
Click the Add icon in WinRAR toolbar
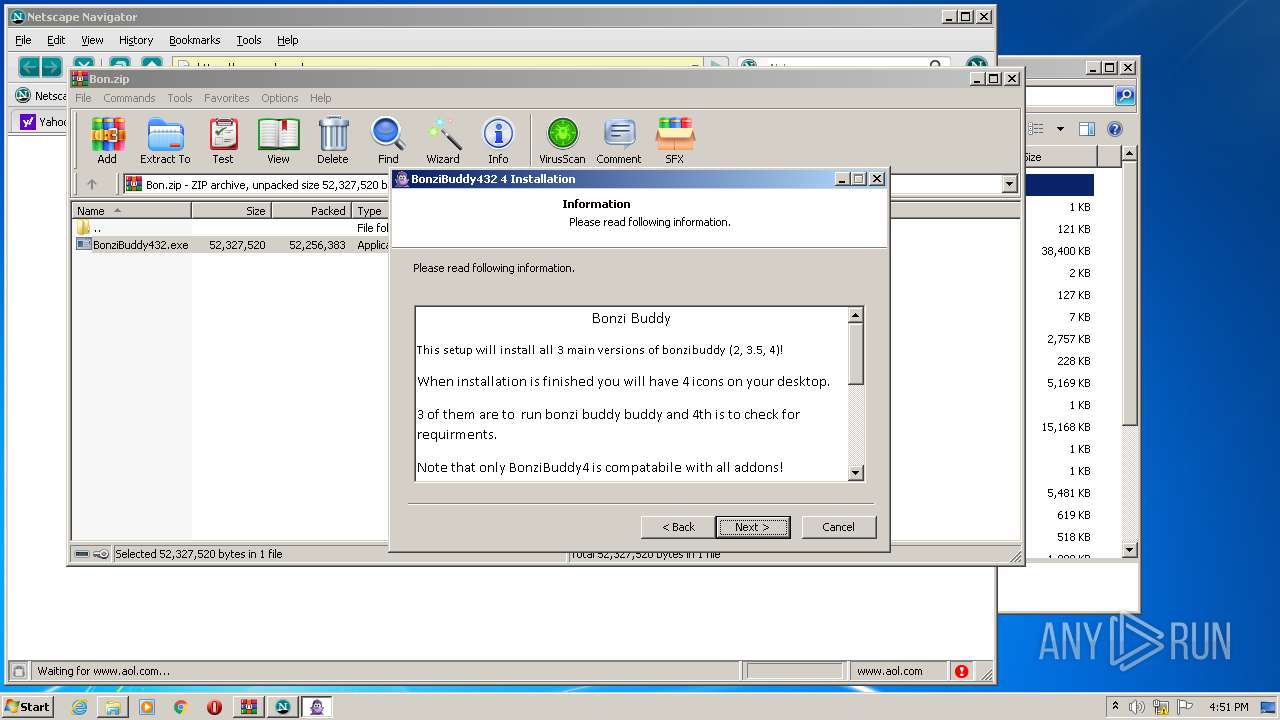pyautogui.click(x=107, y=140)
